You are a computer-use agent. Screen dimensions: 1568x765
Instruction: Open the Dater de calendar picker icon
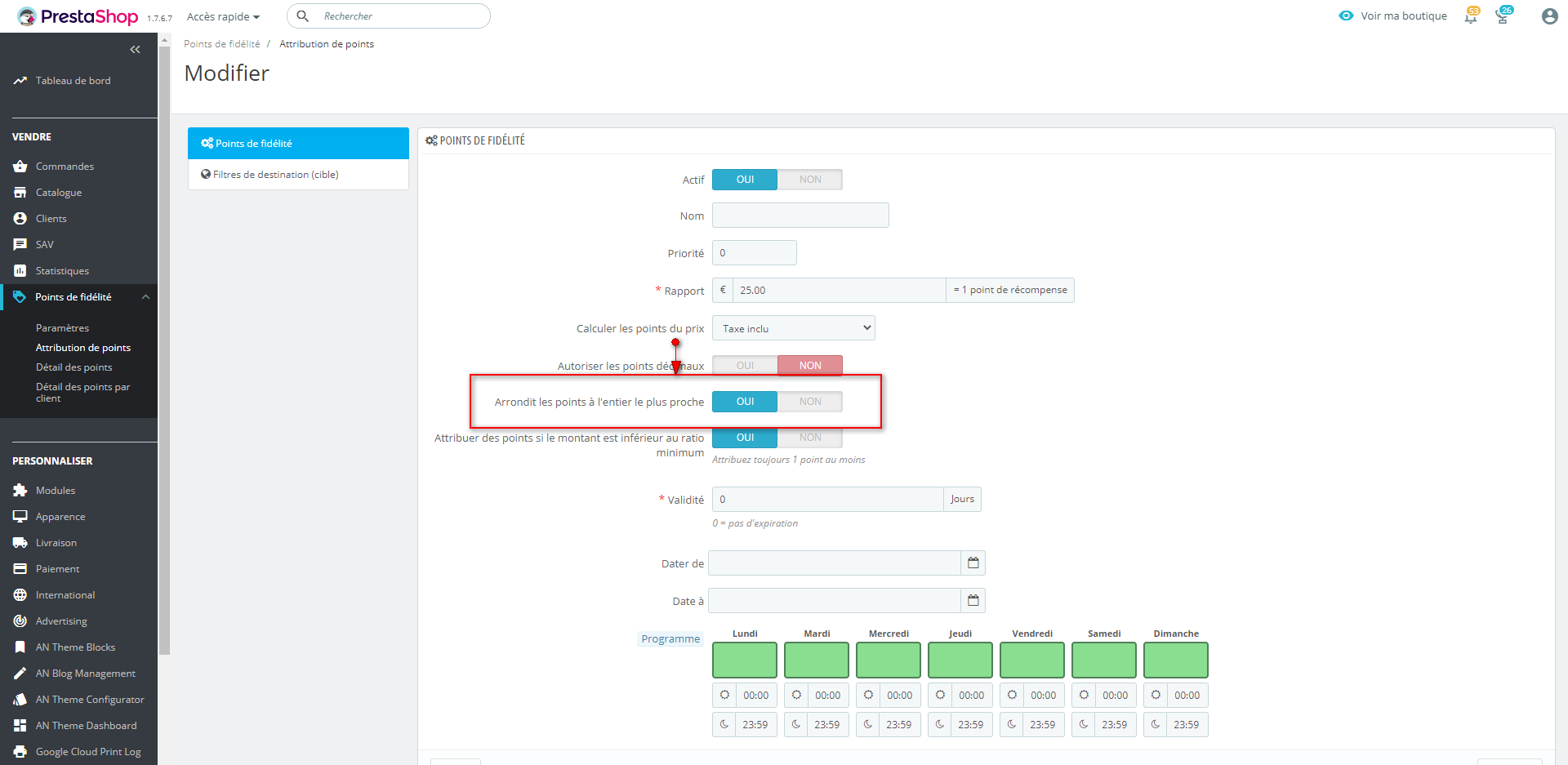[973, 563]
